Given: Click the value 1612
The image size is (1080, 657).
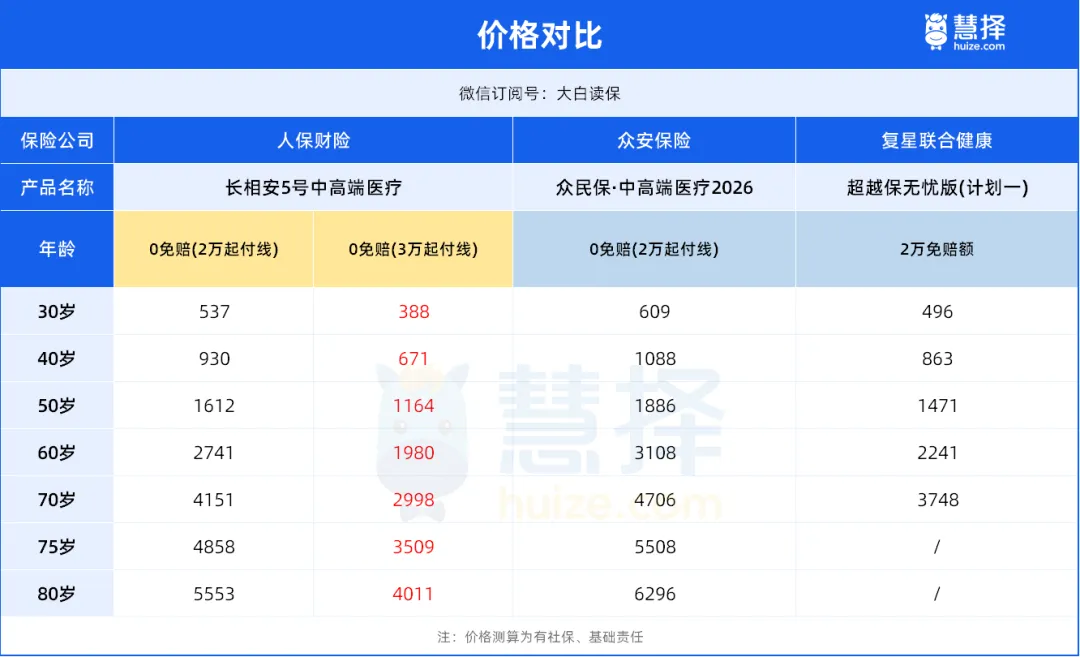Looking at the screenshot, I should (x=214, y=406).
